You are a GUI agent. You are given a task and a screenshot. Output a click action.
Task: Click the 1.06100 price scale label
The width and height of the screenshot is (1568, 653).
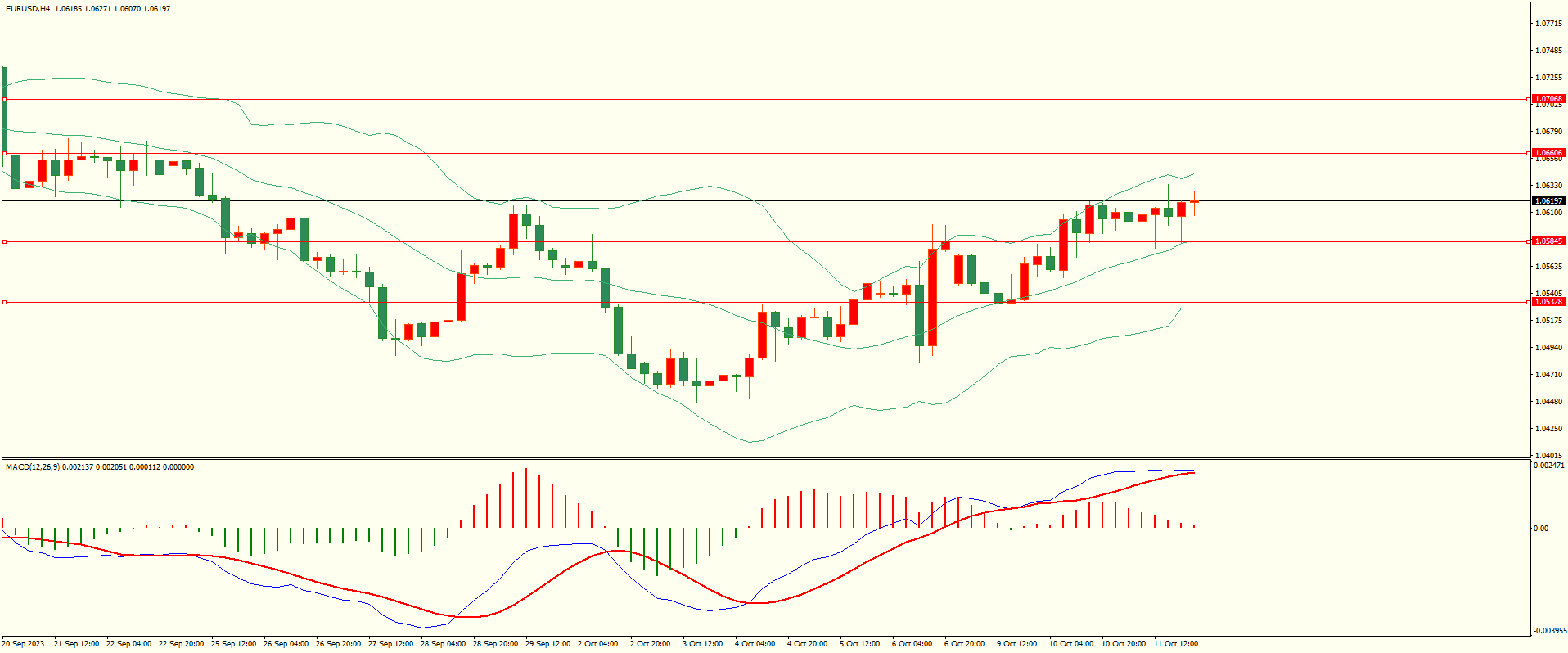(1548, 213)
